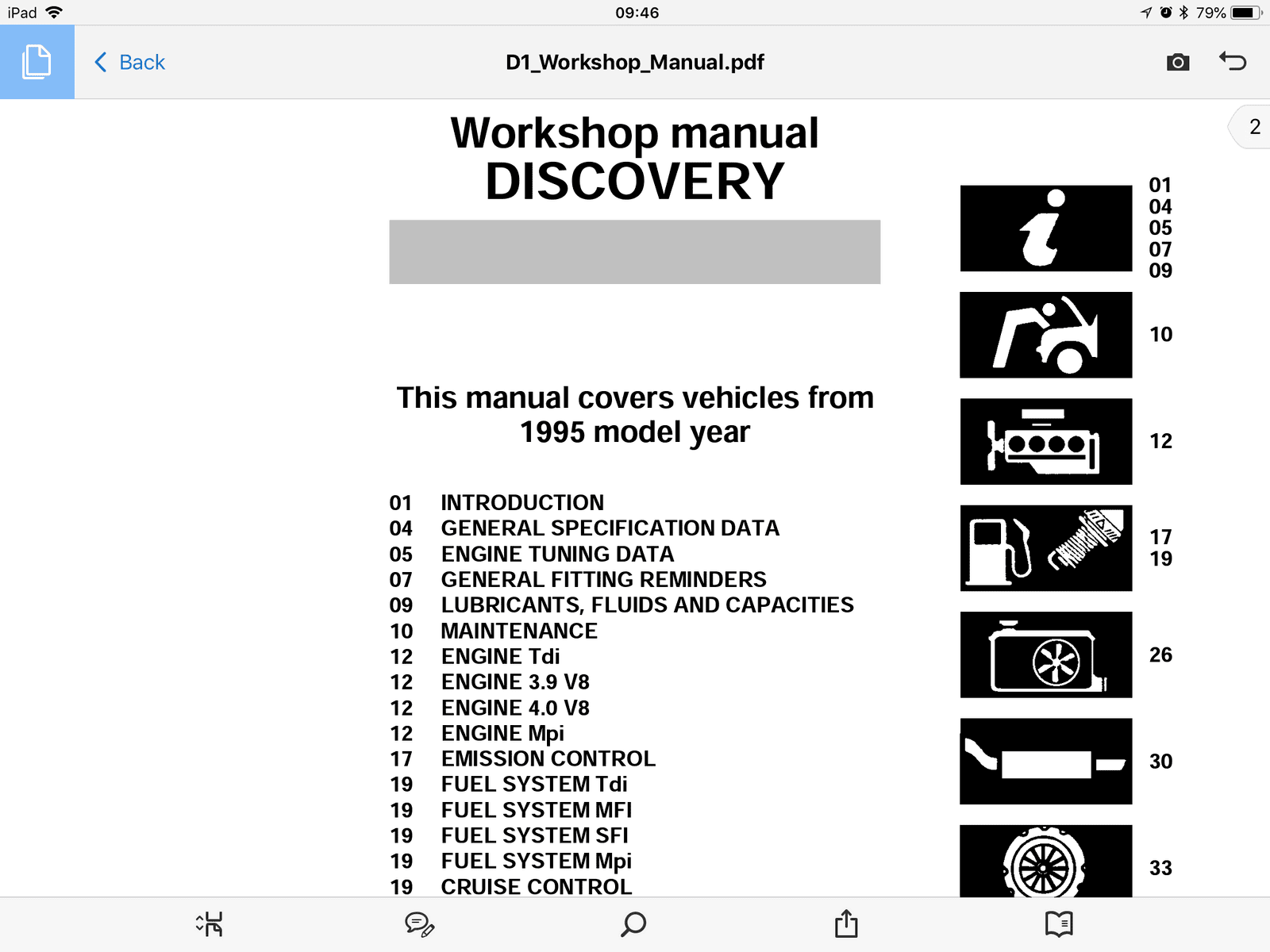Click the cooling radiator fan icon

(x=1046, y=654)
